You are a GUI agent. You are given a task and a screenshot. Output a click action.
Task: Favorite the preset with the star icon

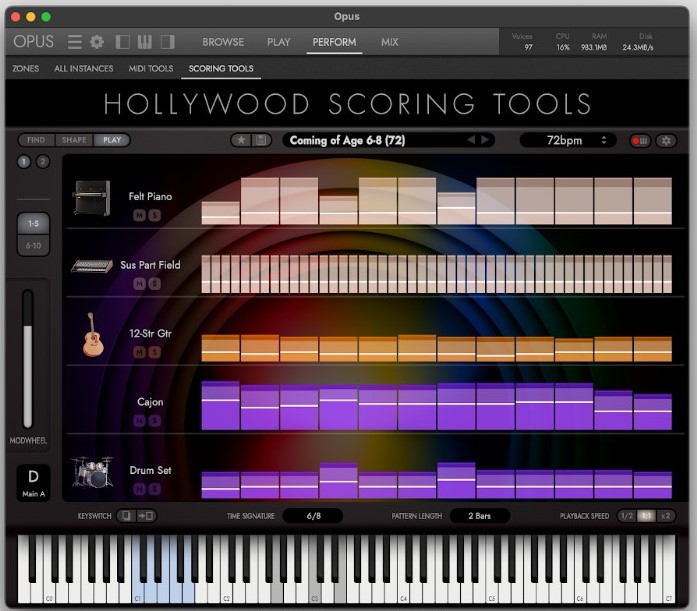click(241, 140)
